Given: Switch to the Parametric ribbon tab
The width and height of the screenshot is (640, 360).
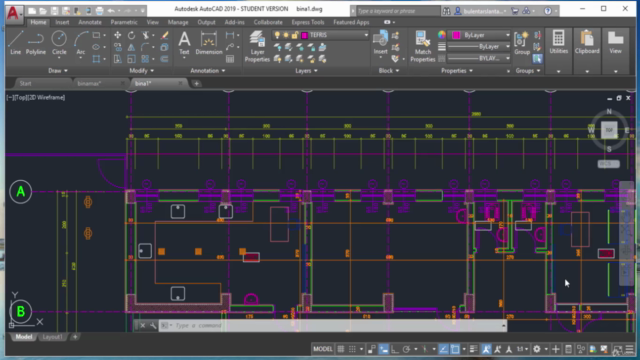Looking at the screenshot, I should pyautogui.click(x=124, y=22).
